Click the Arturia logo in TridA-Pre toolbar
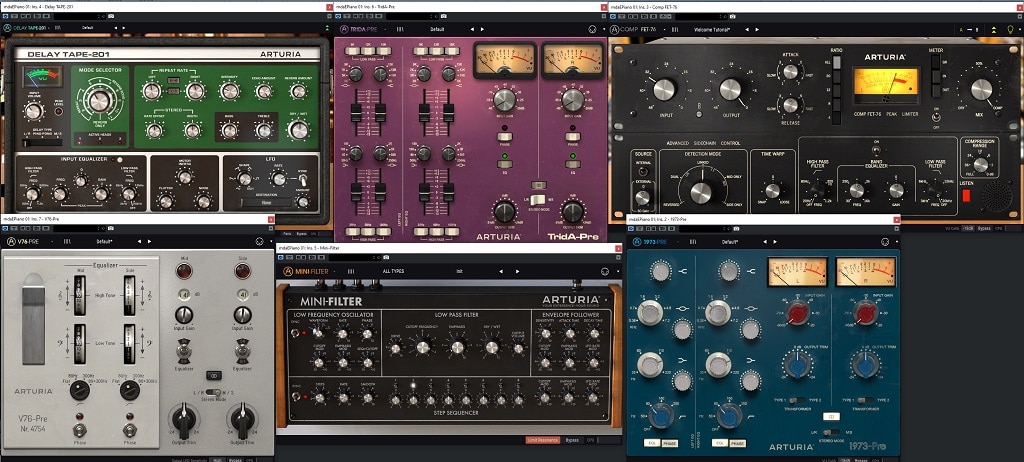 click(x=344, y=29)
